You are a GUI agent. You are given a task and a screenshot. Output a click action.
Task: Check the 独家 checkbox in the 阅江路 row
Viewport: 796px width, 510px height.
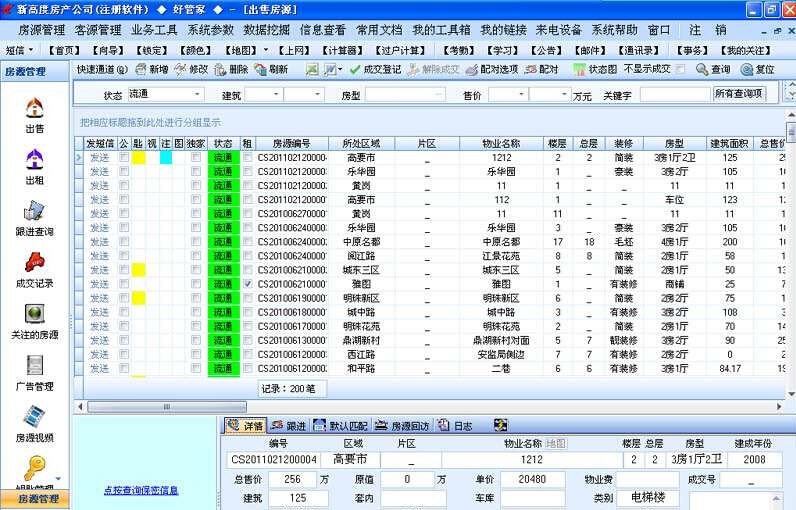[195, 256]
